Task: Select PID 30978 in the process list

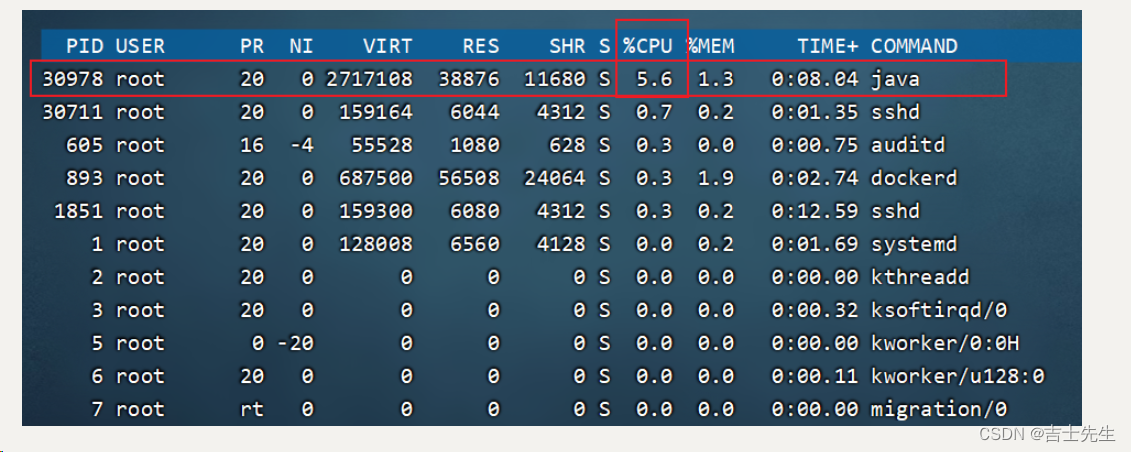Action: pos(71,79)
